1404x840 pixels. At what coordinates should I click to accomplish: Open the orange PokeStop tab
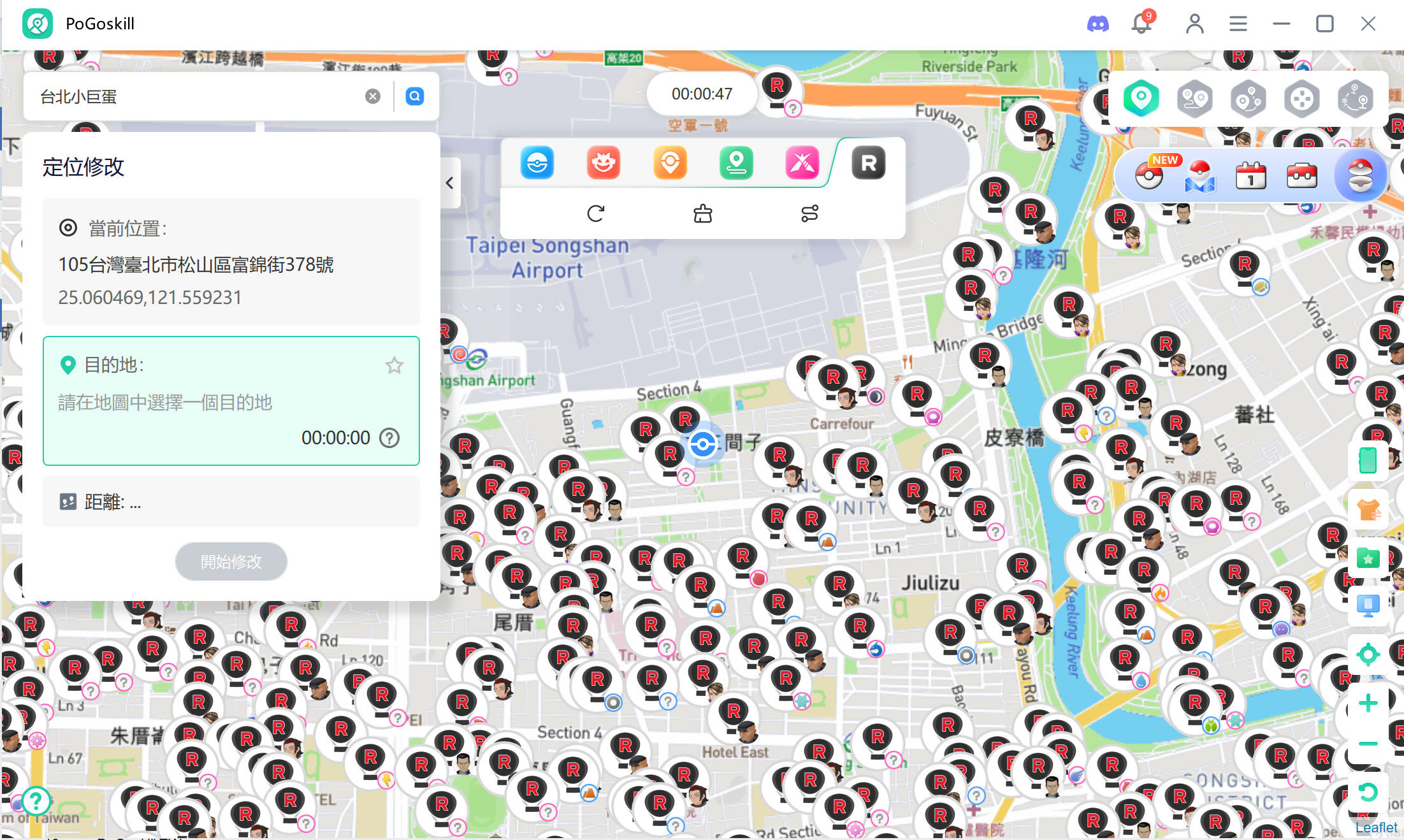pos(670,163)
